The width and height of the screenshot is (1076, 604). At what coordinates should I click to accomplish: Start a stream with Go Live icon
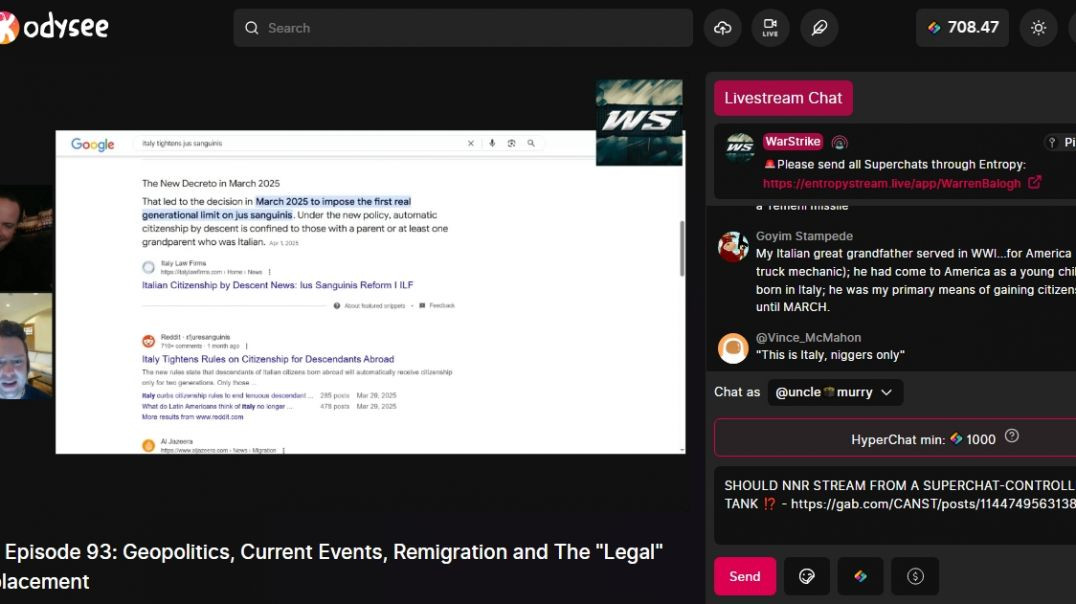(770, 28)
